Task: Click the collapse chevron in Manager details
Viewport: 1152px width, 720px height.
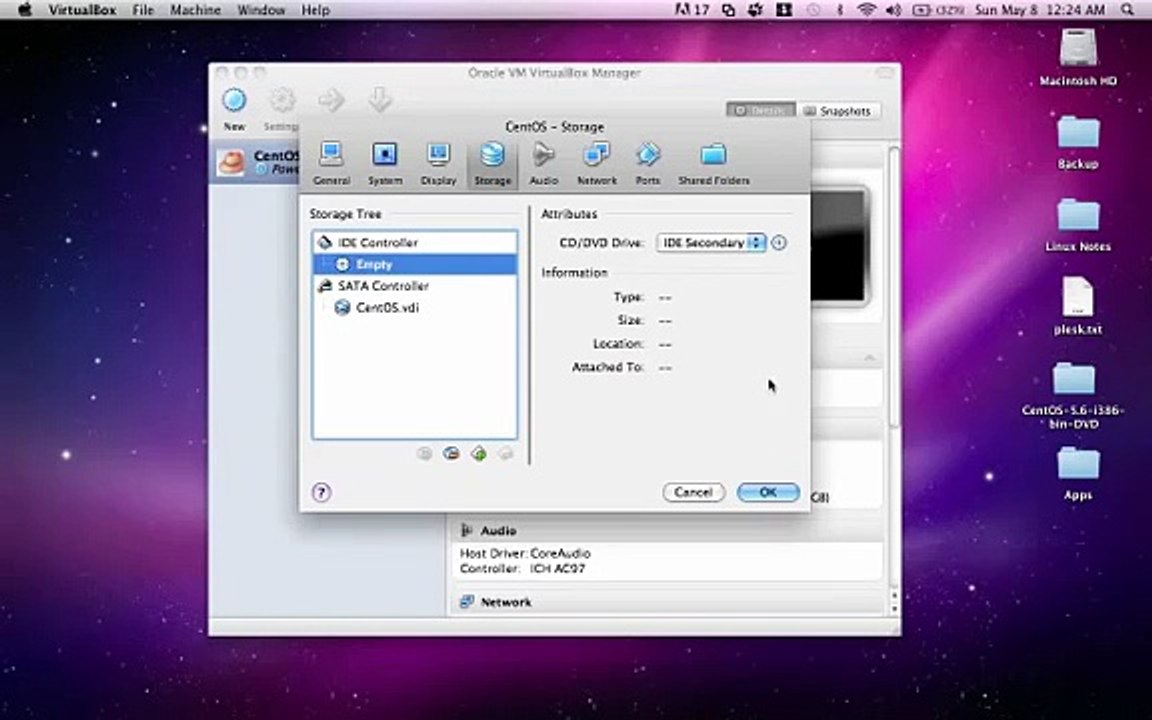Action: 870,358
